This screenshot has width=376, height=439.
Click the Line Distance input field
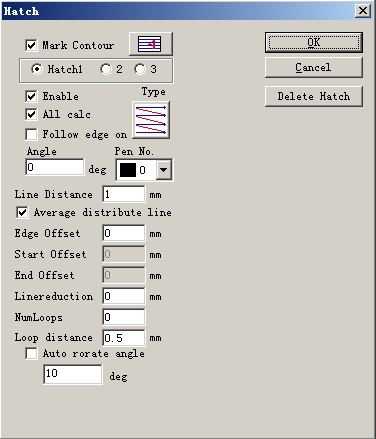point(124,194)
